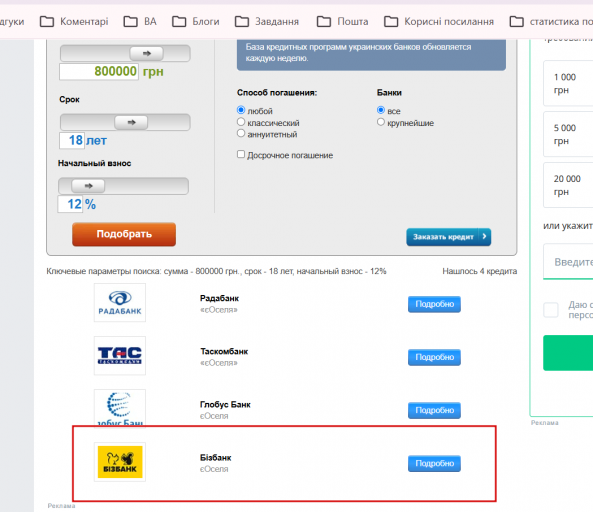Open Подробно for Радабанк
This screenshot has width=593, height=512.
click(x=434, y=304)
